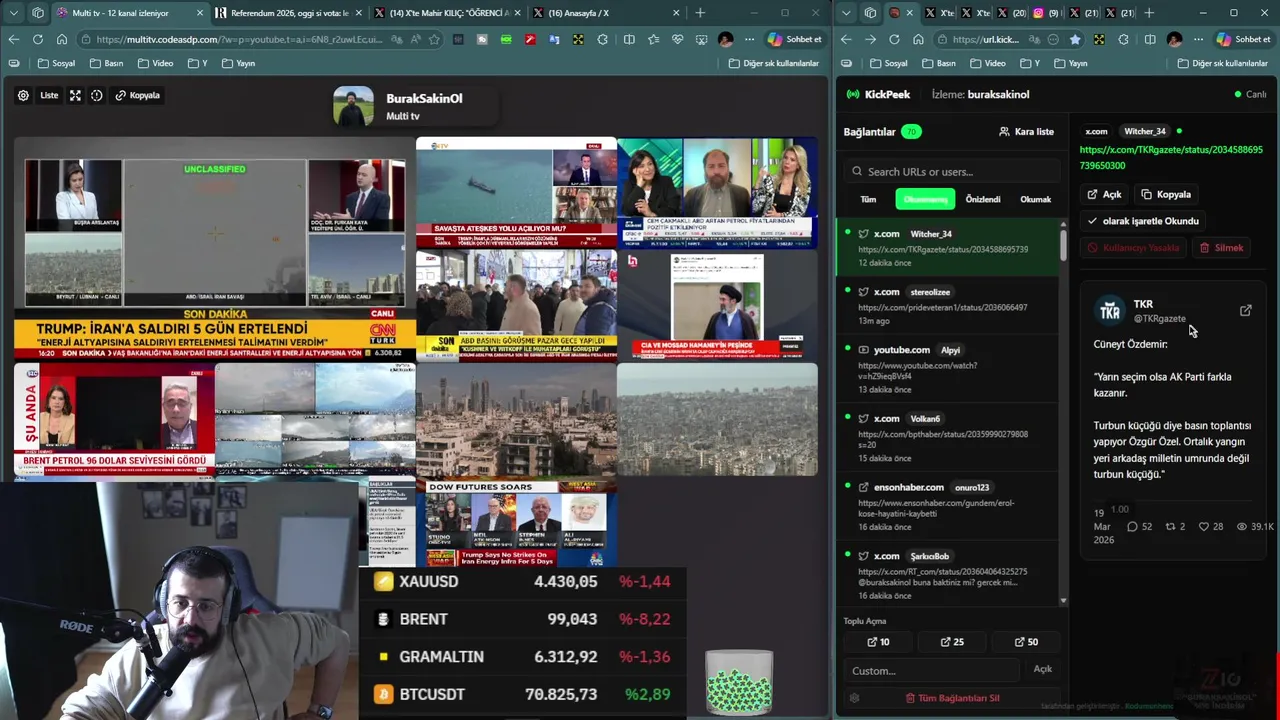Click Kopyala link button in Multi tv toolbar
Screen dimensions: 1280x720
138,95
